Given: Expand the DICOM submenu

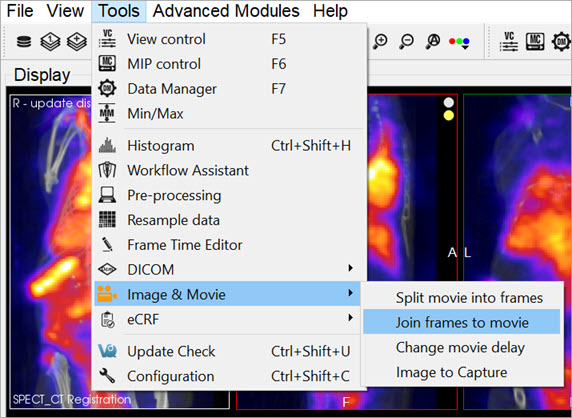Looking at the screenshot, I should click(229, 269).
